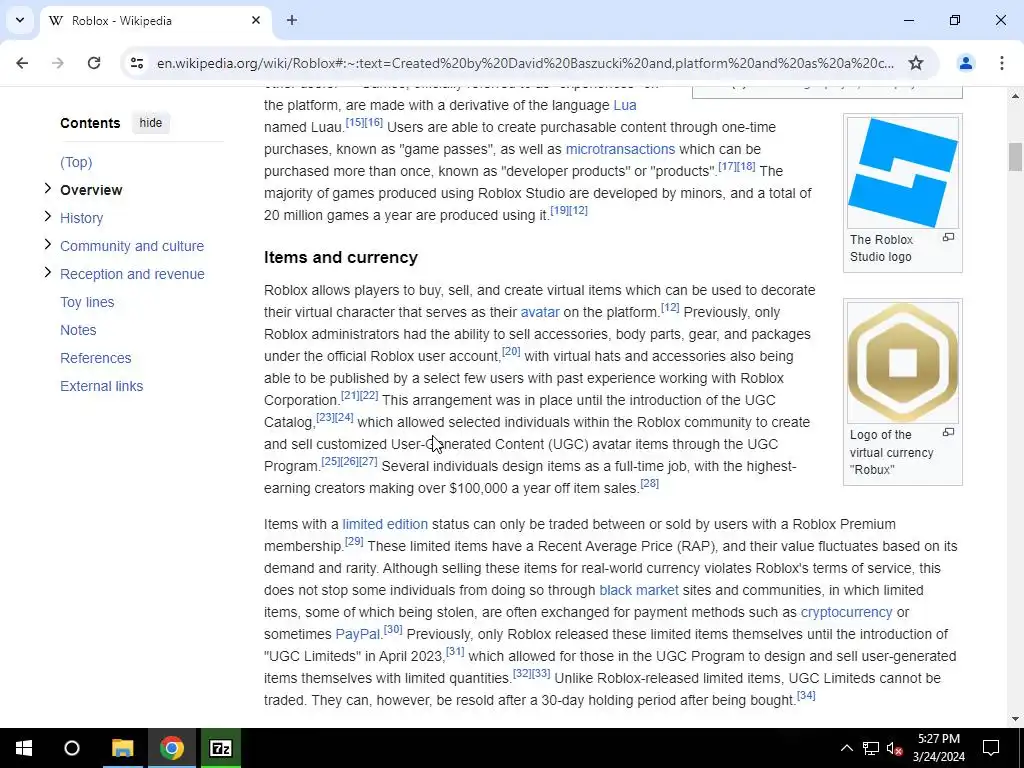This screenshot has height=768, width=1024.
Task: Open the black market link
Action: pos(639,590)
